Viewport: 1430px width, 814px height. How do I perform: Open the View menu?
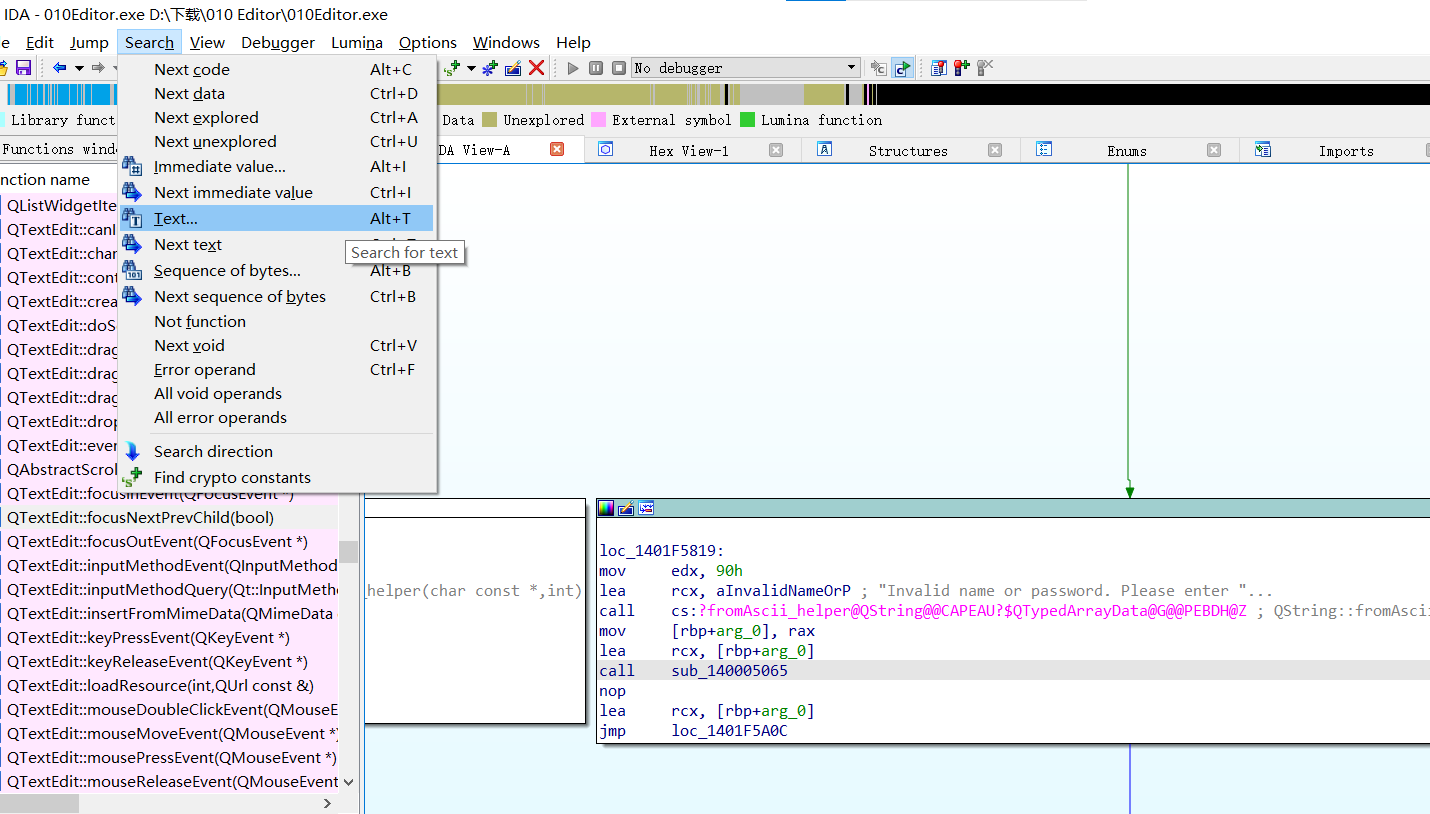pos(207,42)
